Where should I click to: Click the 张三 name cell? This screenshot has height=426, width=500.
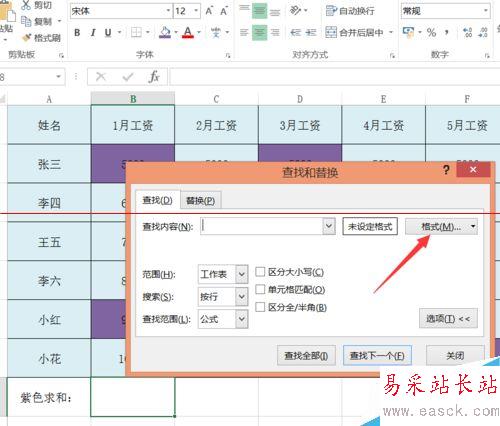[49, 164]
